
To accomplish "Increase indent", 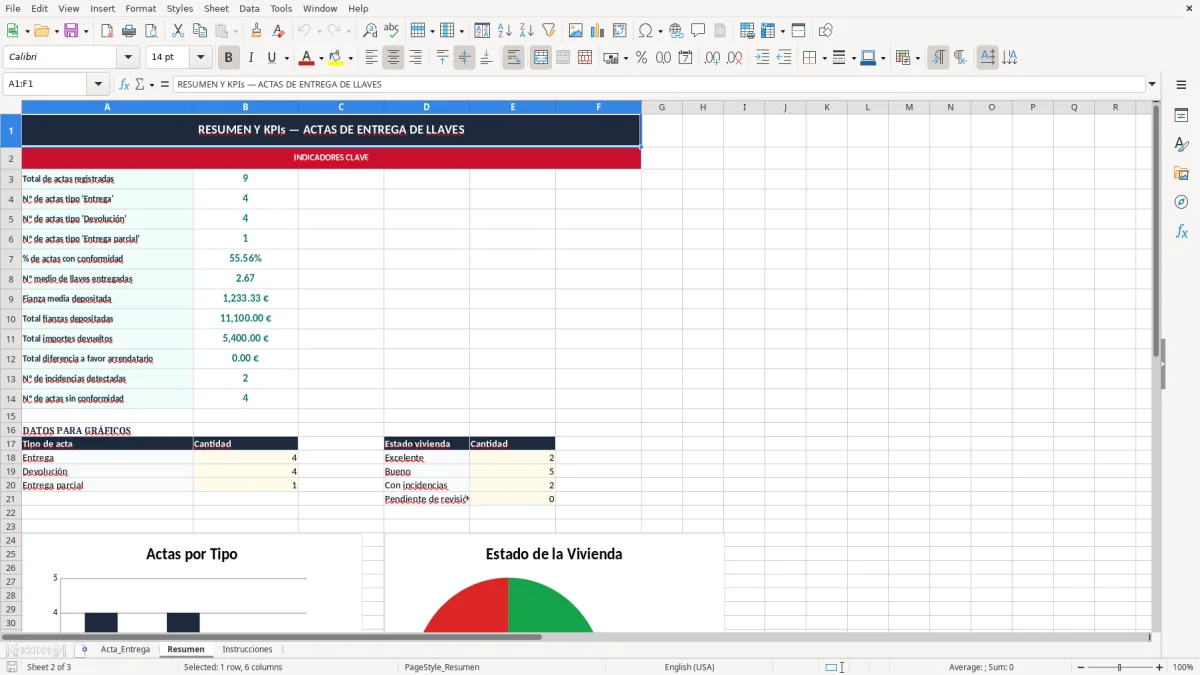I will tap(762, 58).
